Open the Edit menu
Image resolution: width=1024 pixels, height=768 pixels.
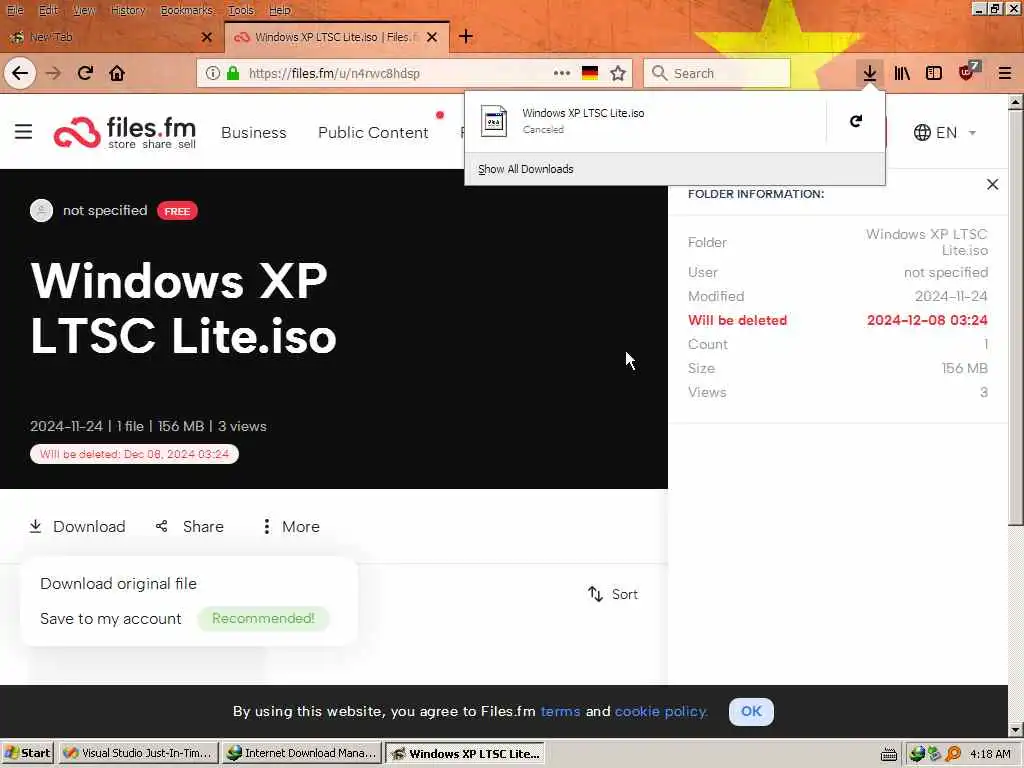coord(48,10)
